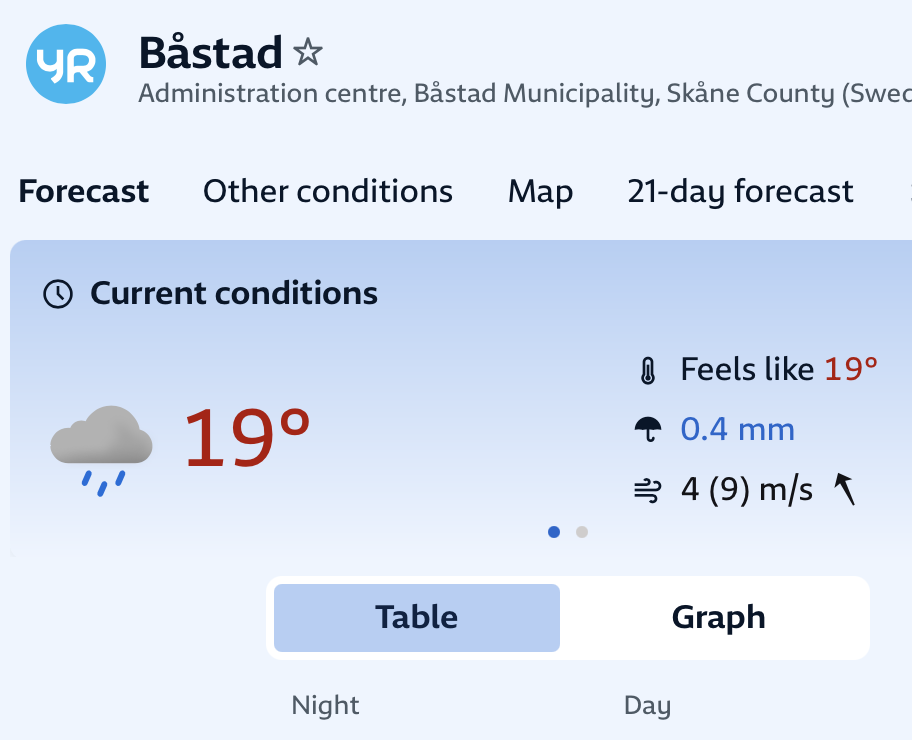Click the clock icon beside Current conditions
This screenshot has height=740, width=912.
tap(59, 294)
